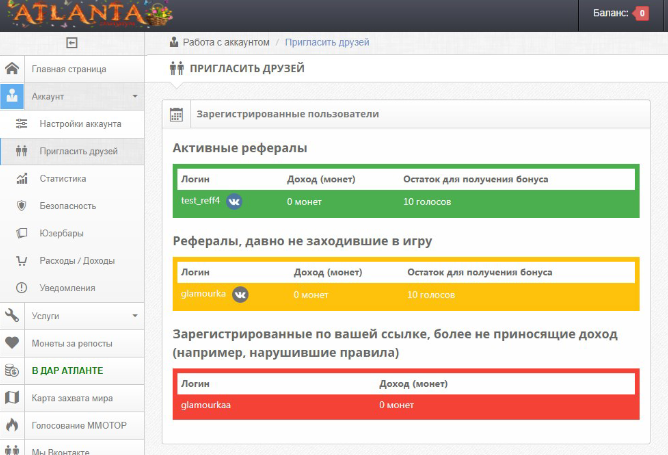668x455 pixels.
Task: Open Безопасность settings
Action: [68, 206]
